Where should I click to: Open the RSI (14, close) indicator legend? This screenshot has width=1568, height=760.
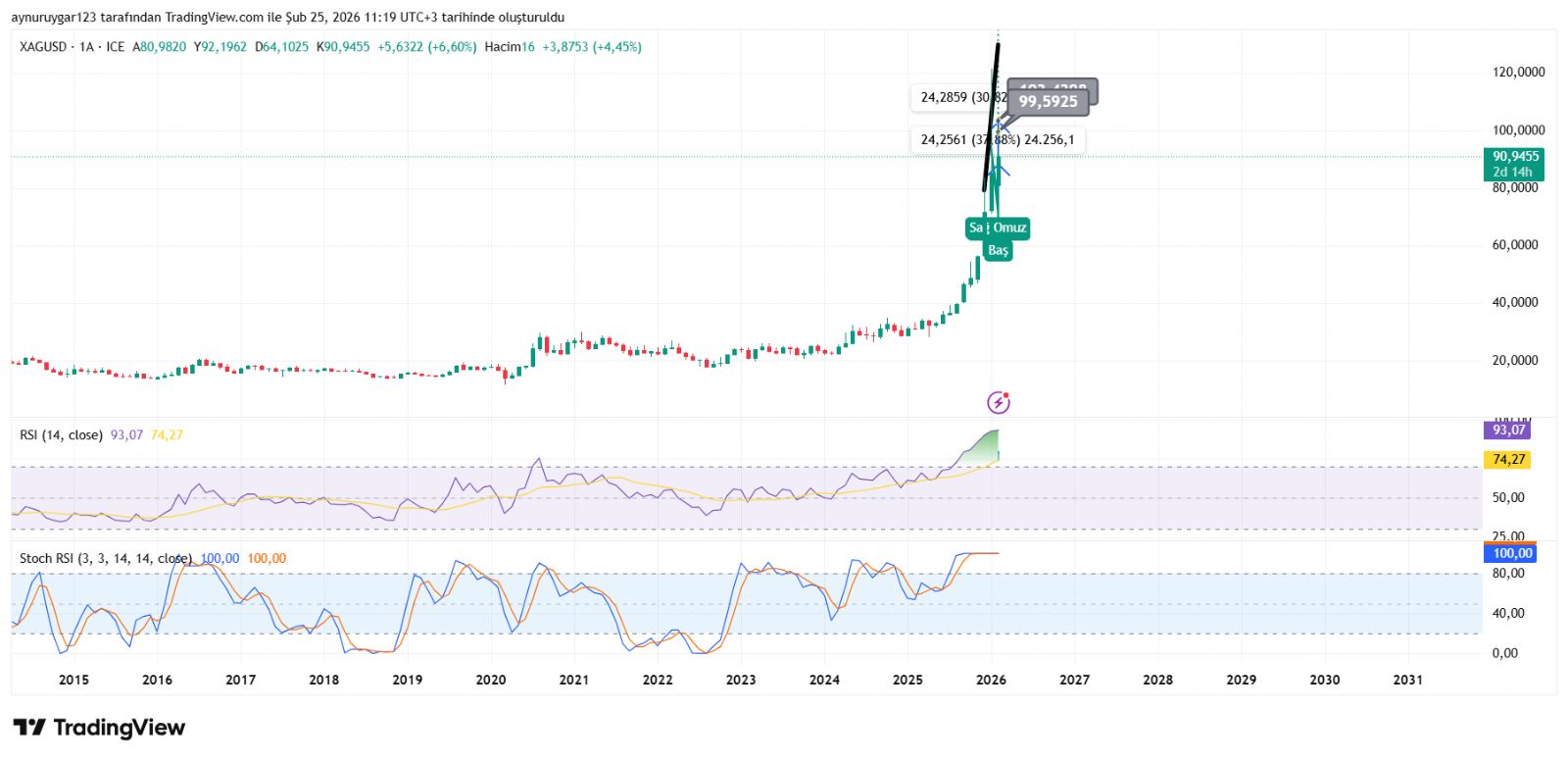pyautogui.click(x=61, y=435)
